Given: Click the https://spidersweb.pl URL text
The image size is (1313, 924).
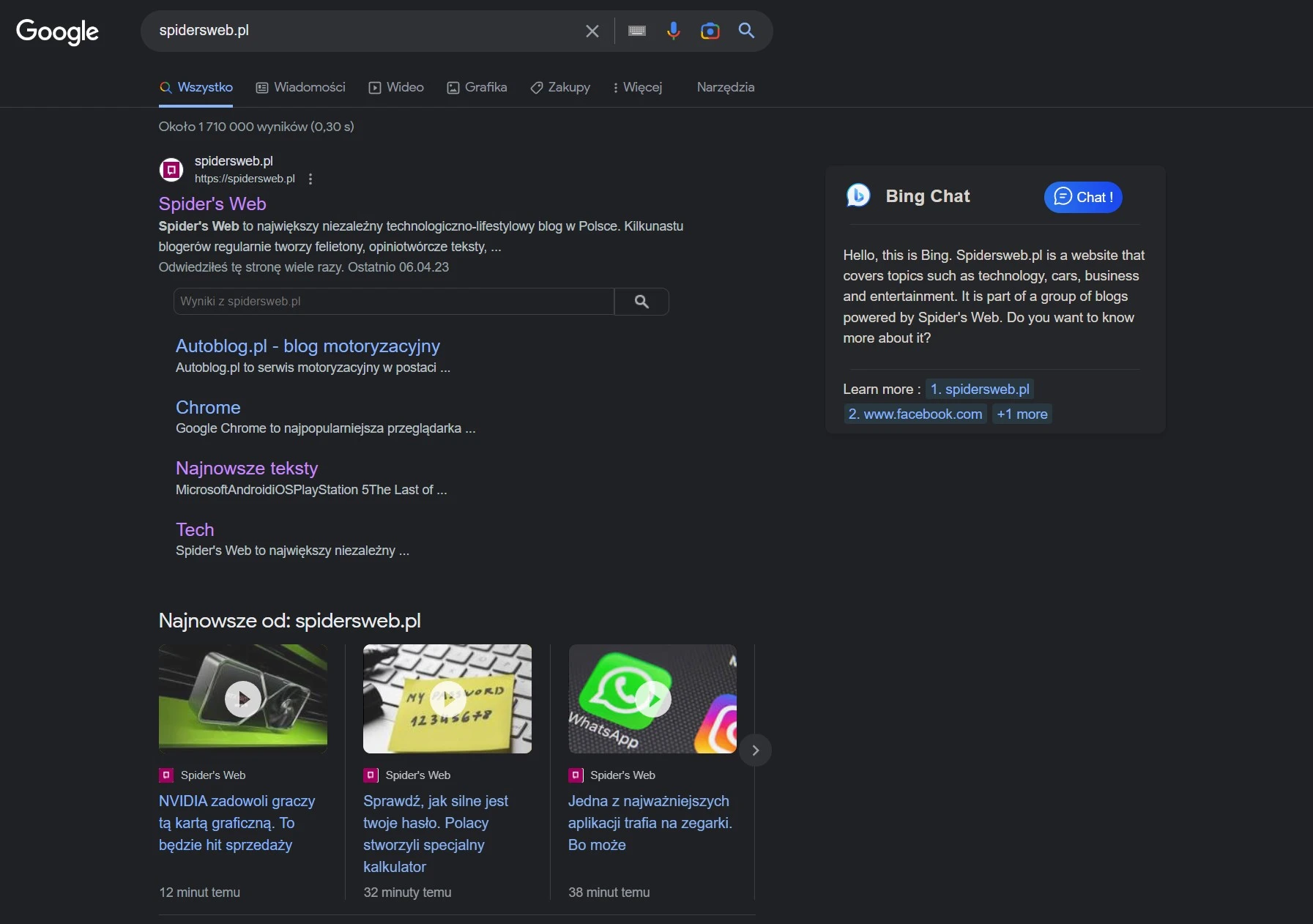Looking at the screenshot, I should (x=245, y=179).
